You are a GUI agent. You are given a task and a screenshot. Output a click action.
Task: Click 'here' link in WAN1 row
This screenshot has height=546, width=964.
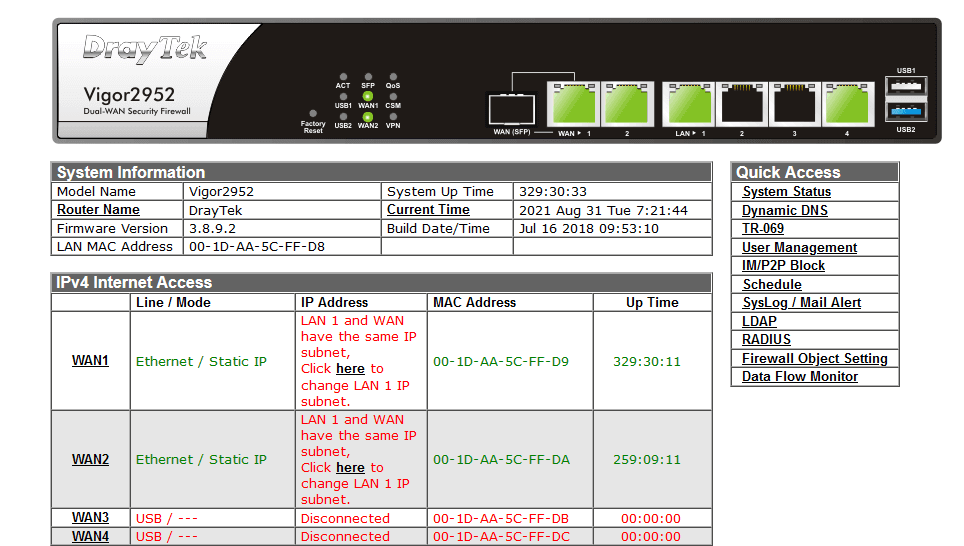tap(350, 369)
